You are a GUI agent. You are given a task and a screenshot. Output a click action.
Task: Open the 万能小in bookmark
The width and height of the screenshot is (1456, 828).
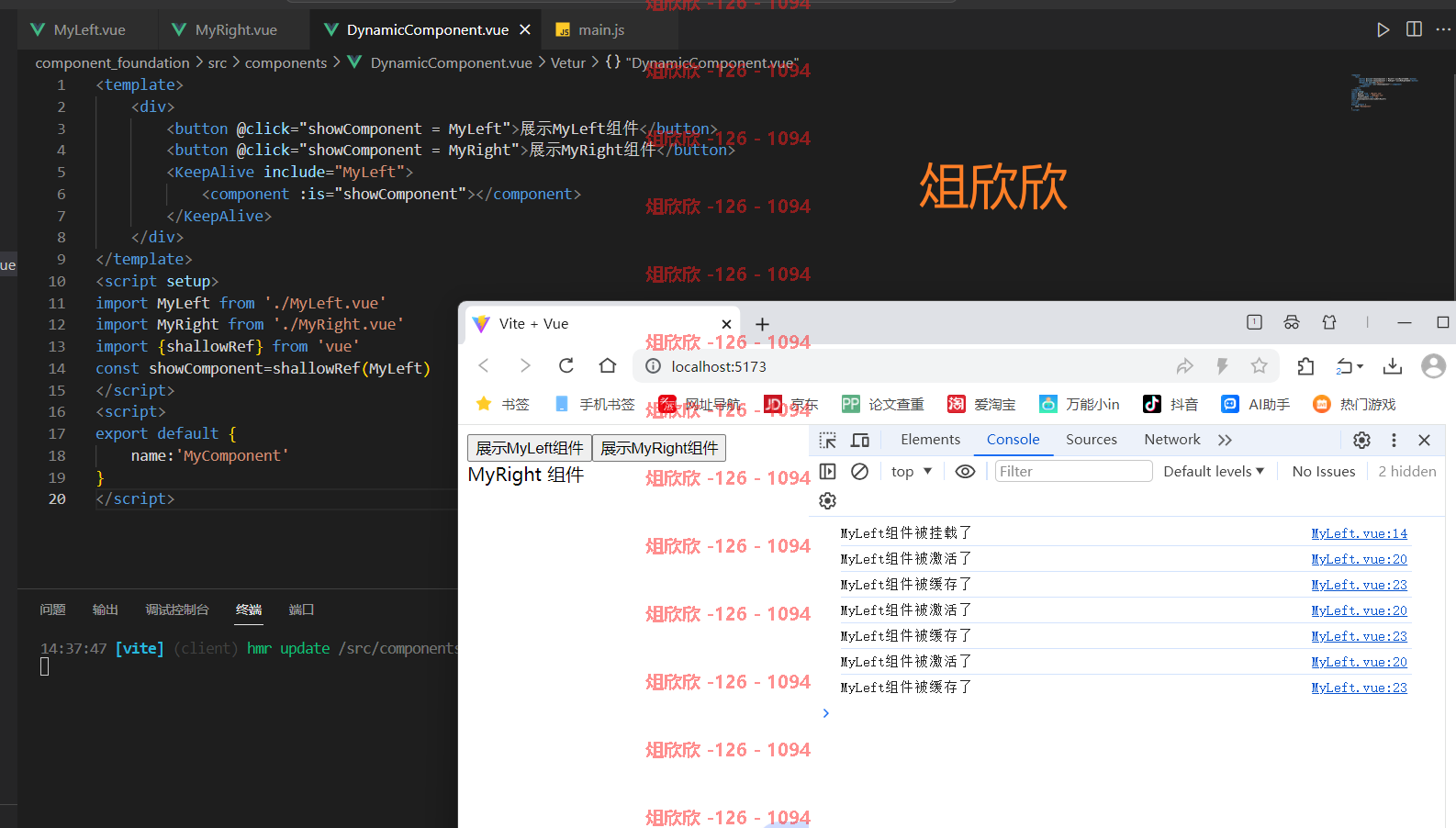click(1080, 404)
